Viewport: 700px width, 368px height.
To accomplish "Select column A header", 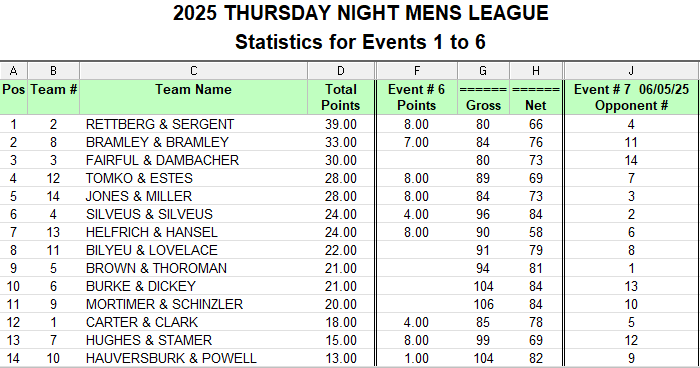I will click(x=13, y=71).
